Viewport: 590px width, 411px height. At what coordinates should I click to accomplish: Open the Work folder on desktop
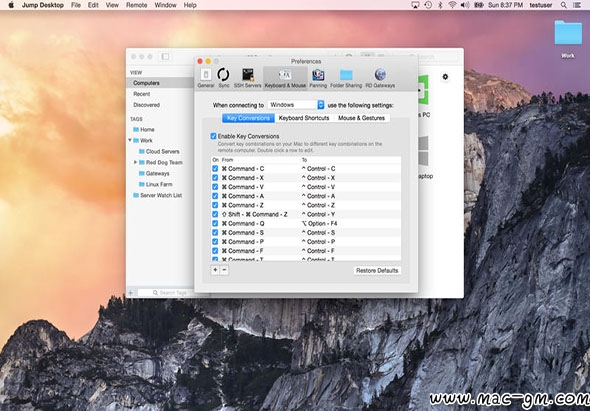click(x=568, y=39)
